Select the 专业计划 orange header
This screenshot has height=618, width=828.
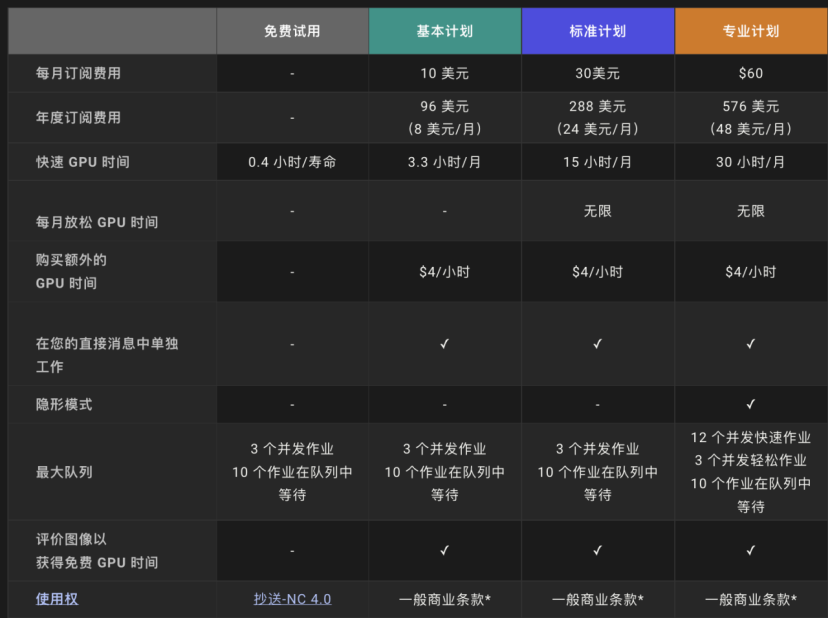751,31
